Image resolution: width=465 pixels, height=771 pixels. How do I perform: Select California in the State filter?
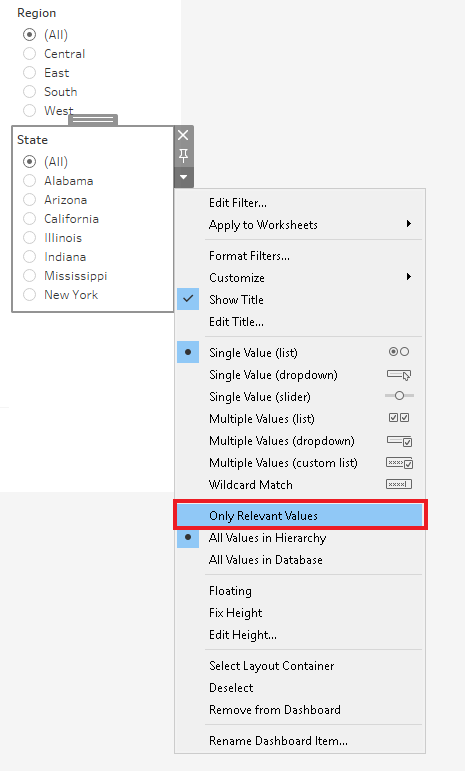point(29,219)
